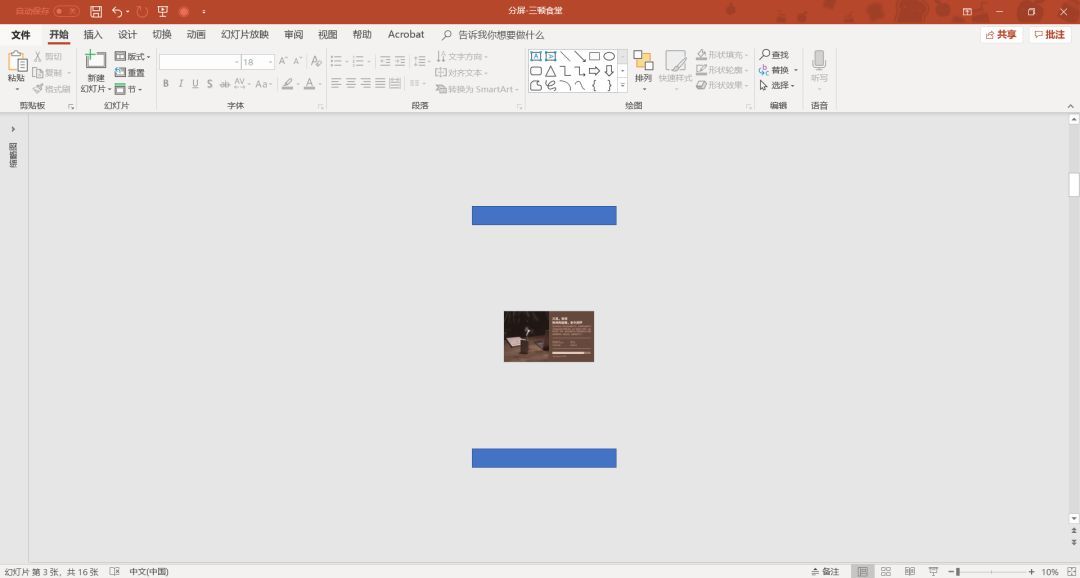Image resolution: width=1080 pixels, height=578 pixels.
Task: Toggle the 自动保存 (AutoSave) switch
Action: [x=66, y=11]
